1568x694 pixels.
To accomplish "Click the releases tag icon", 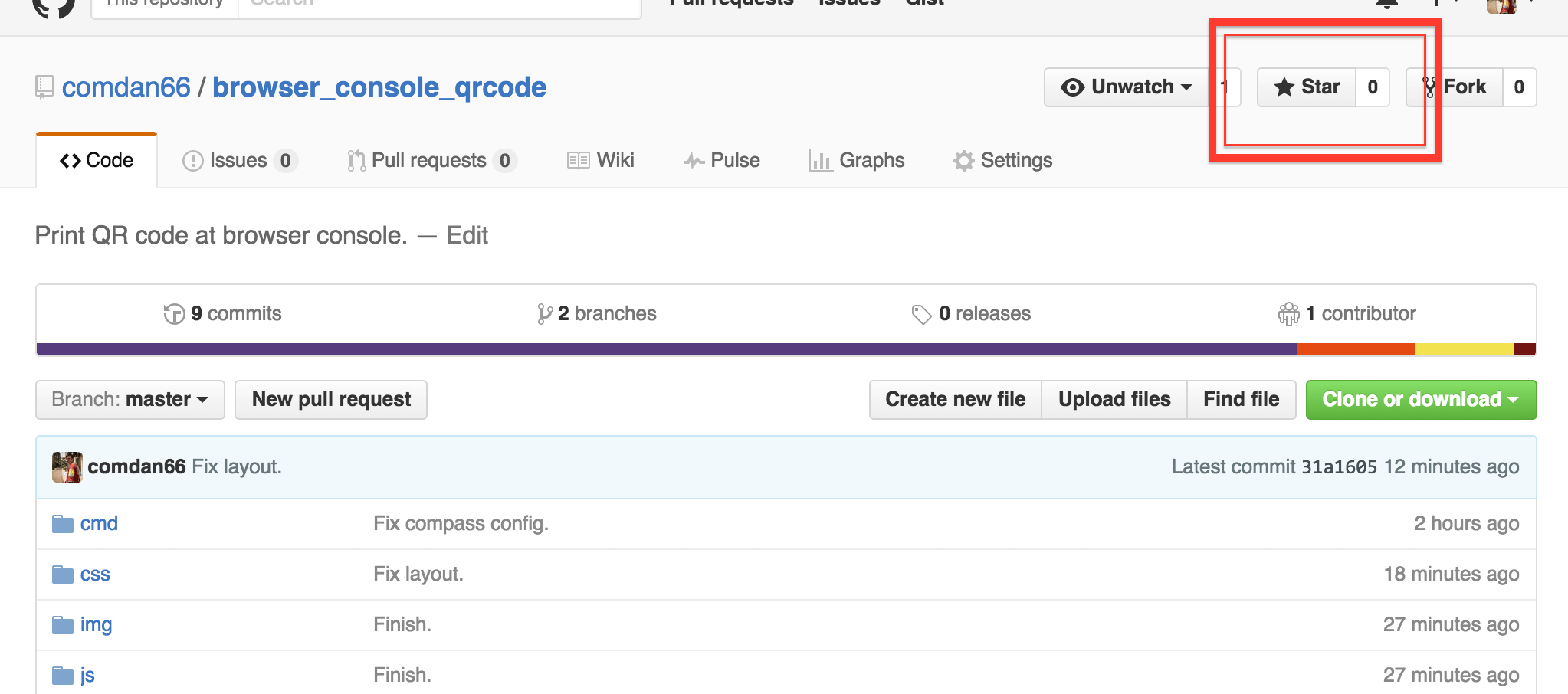I will [921, 314].
